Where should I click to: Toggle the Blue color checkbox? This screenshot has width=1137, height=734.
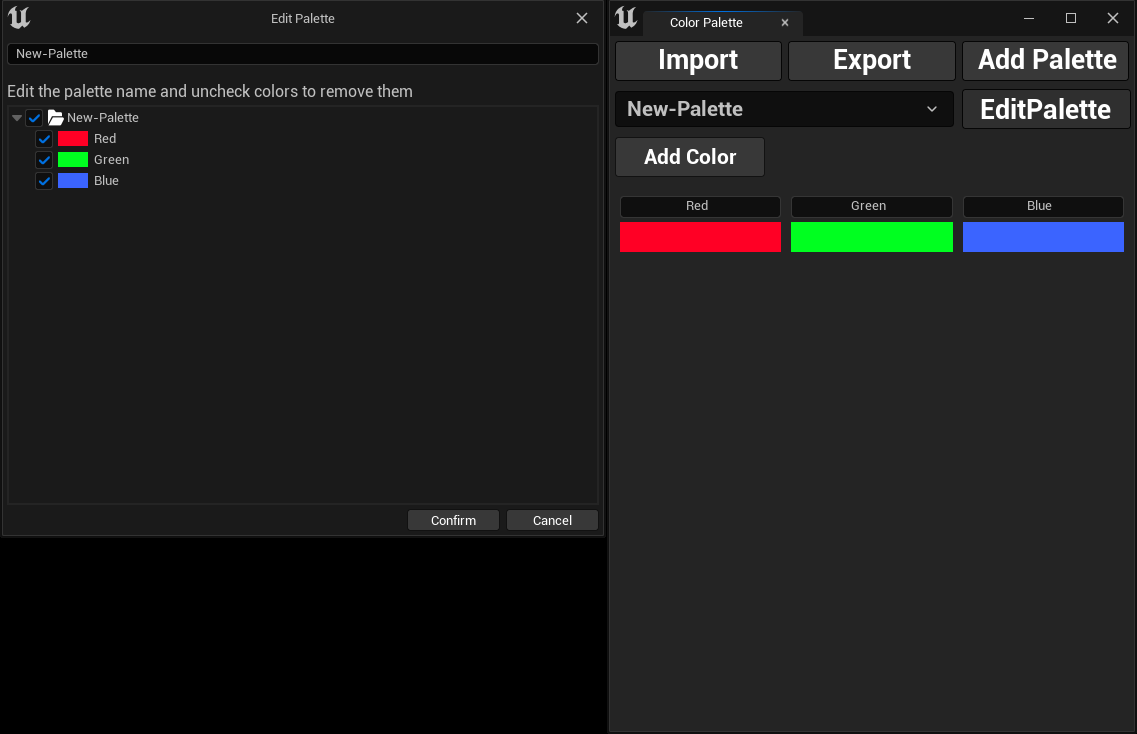[44, 181]
